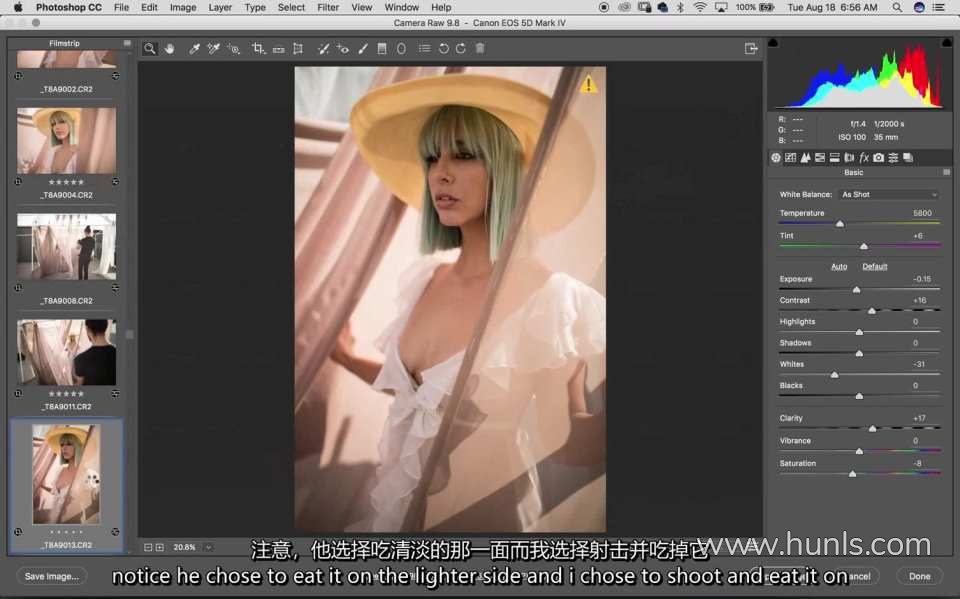Open the Apple menu
The image size is (960, 599).
(18, 7)
